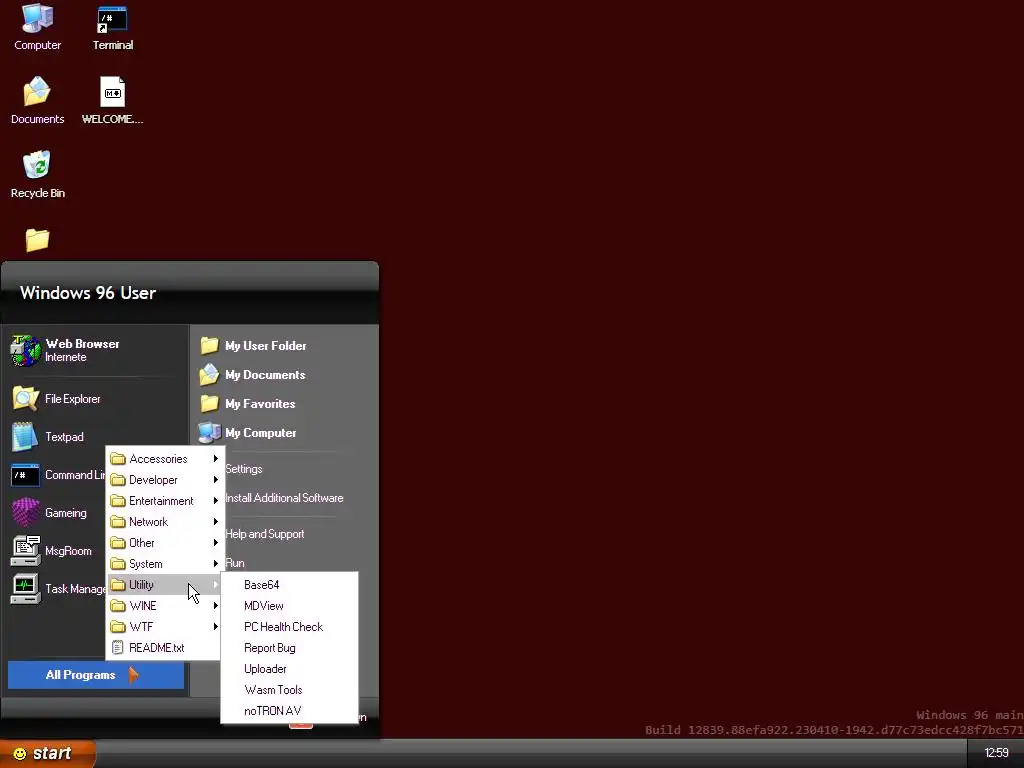The height and width of the screenshot is (768, 1024).
Task: Open Install Additional Software
Action: pyautogui.click(x=284, y=498)
